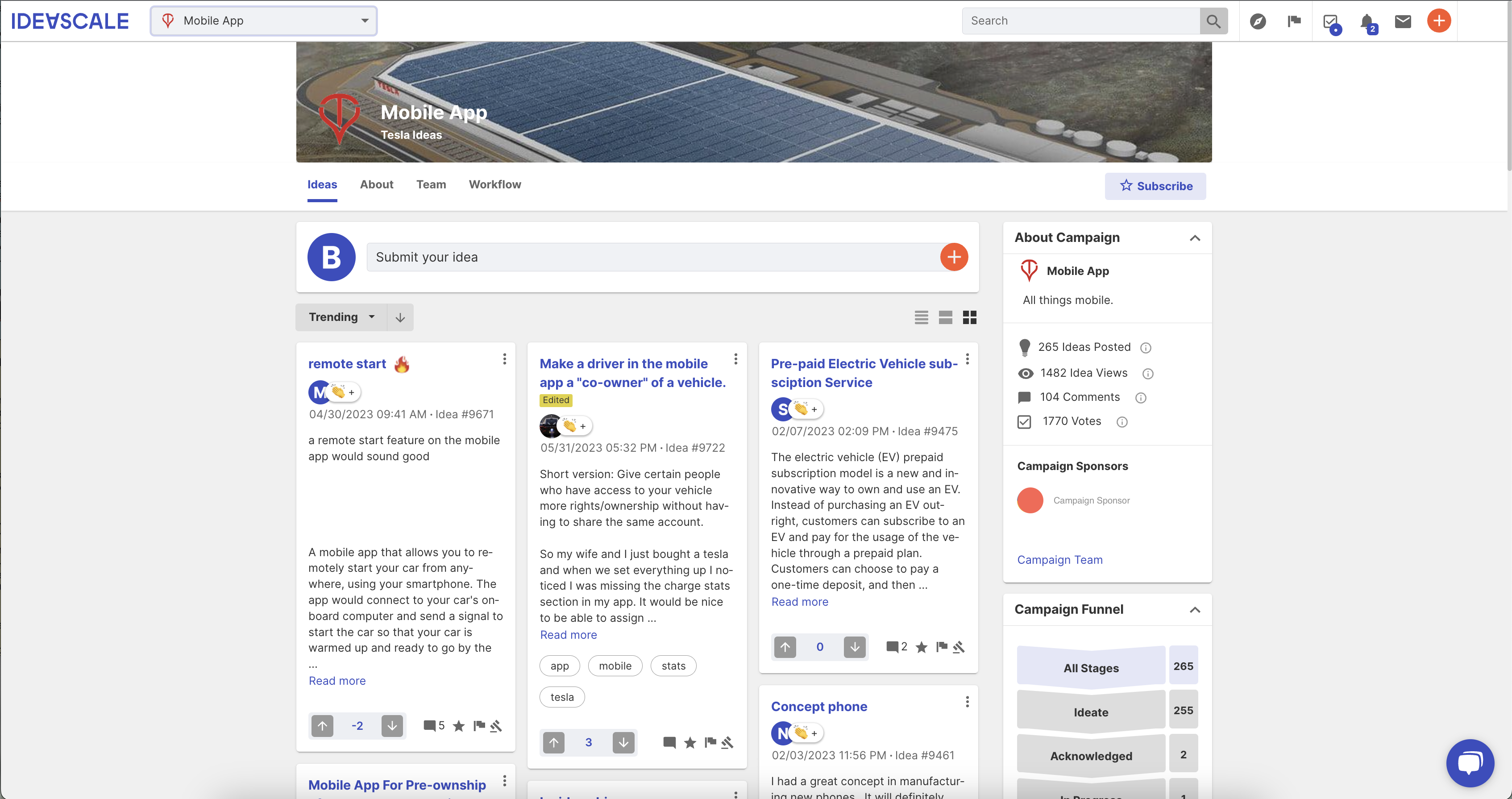Switch ideas to grid view layout

970,317
